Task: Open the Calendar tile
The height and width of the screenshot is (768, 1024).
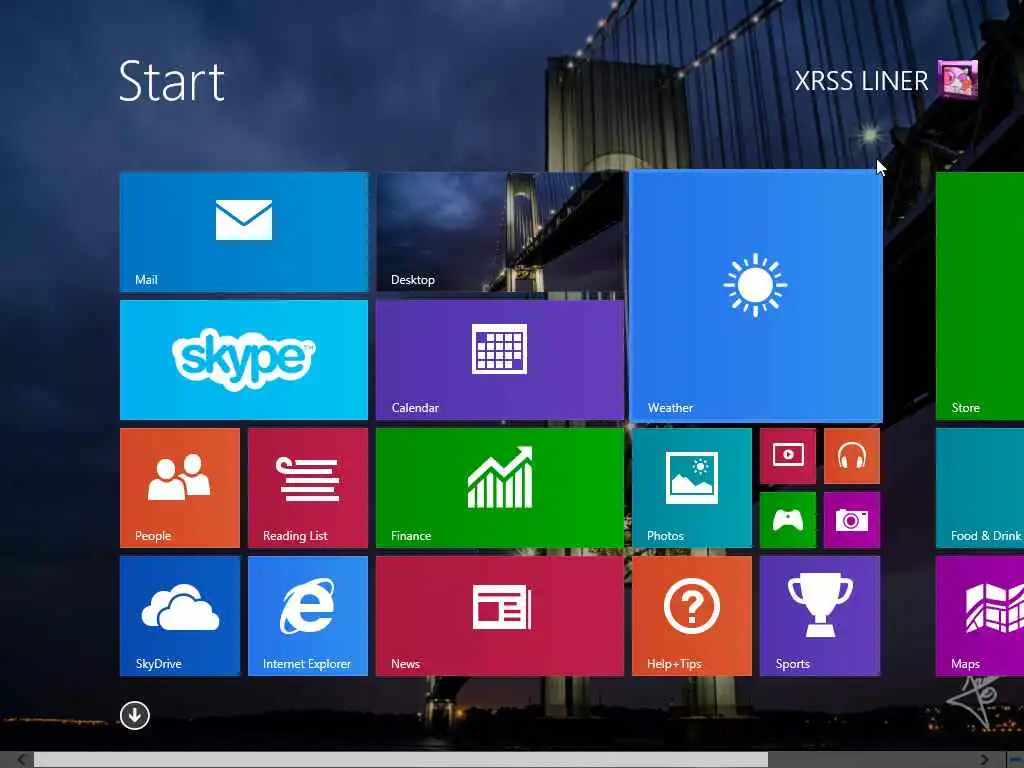Action: pyautogui.click(x=500, y=360)
